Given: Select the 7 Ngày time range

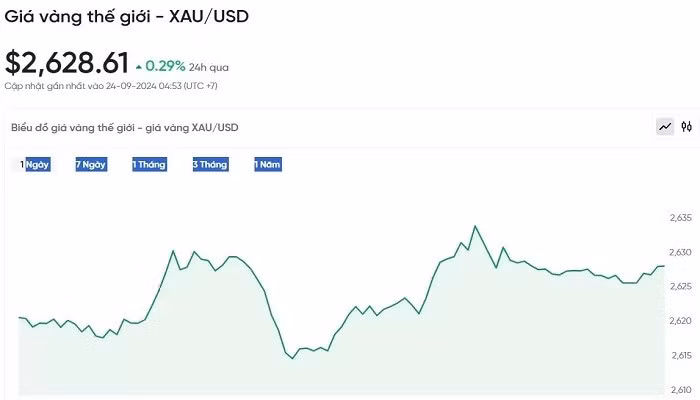Looking at the screenshot, I should coord(91,164).
